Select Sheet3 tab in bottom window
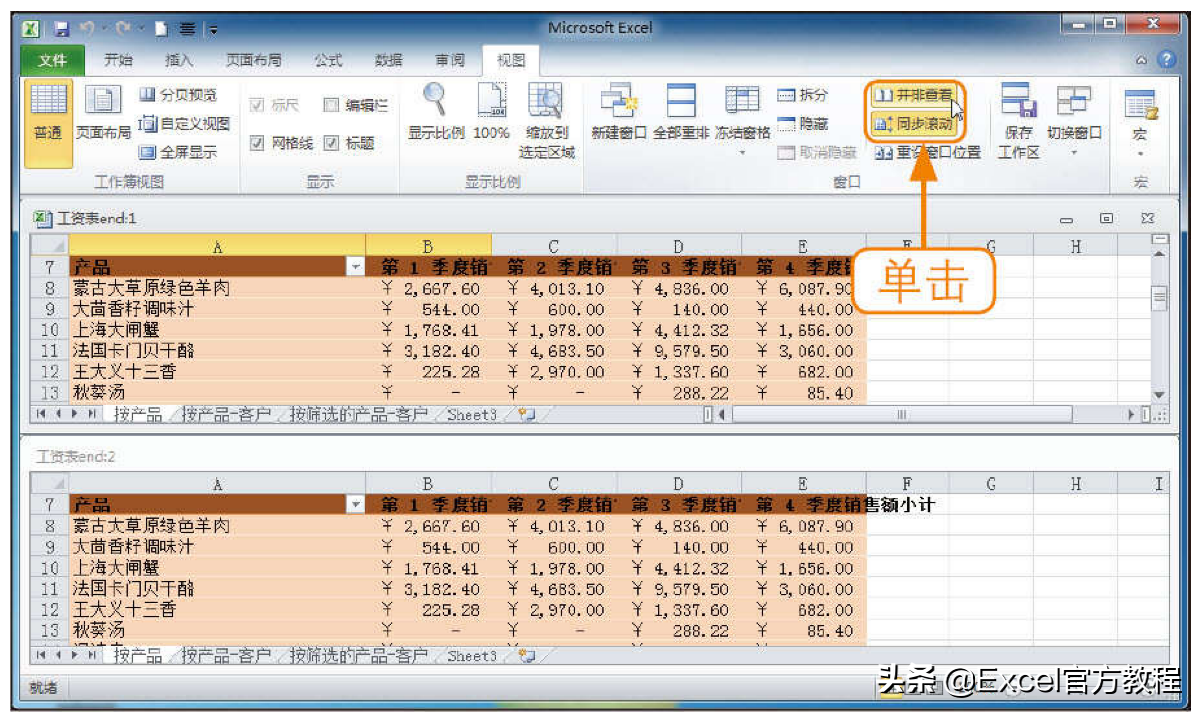Screen dimensions: 1202x716 pyautogui.click(x=472, y=656)
